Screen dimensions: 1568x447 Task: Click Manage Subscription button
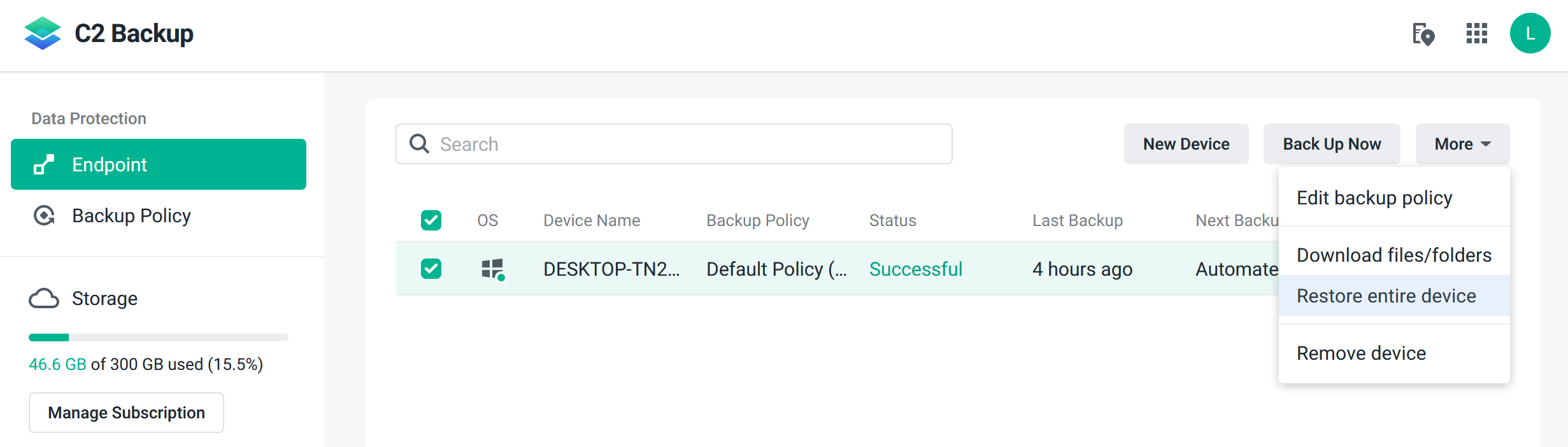point(126,413)
